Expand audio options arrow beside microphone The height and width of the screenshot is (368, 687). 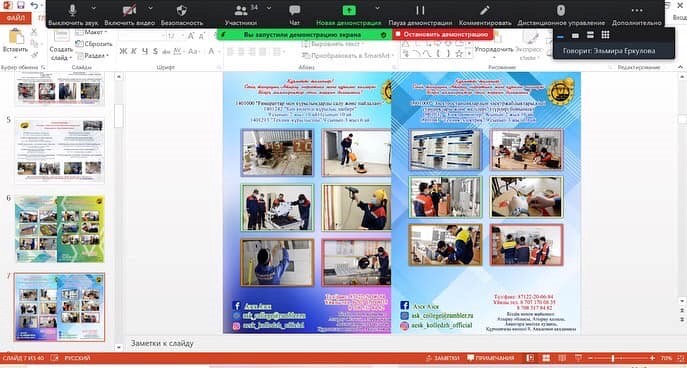click(94, 8)
